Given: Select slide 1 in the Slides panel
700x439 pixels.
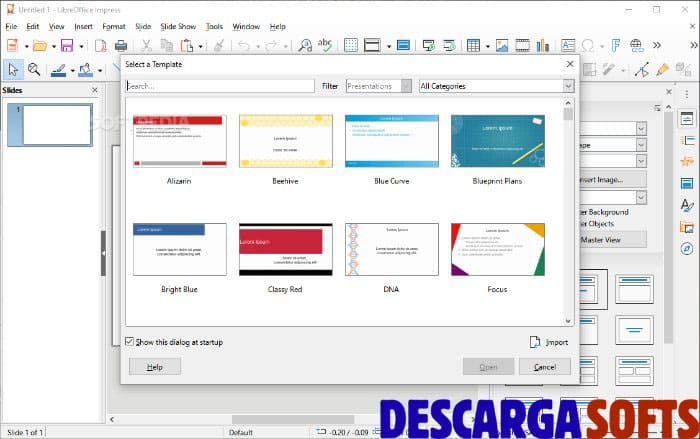Looking at the screenshot, I should pyautogui.click(x=50, y=125).
